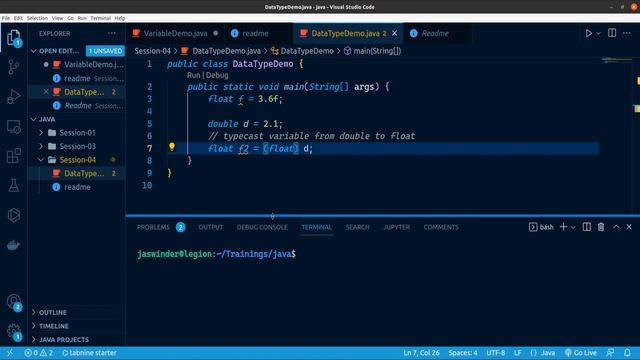Open the Manage gear settings icon

coord(13,331)
